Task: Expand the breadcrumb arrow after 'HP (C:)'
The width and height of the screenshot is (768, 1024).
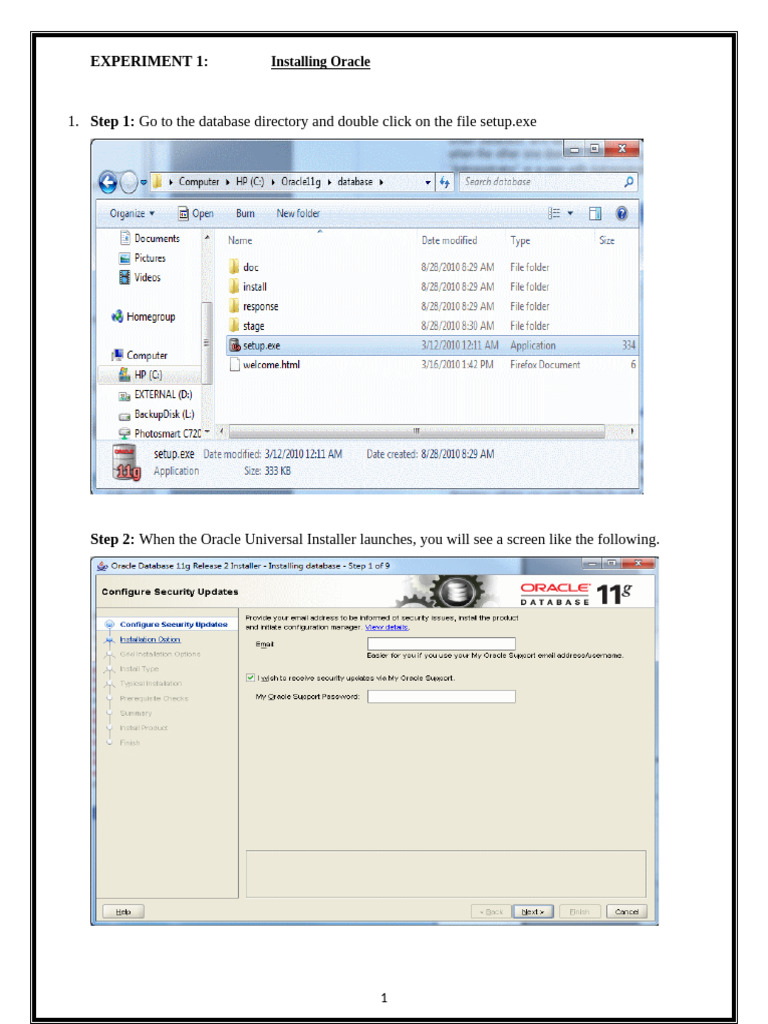Action: click(x=272, y=182)
